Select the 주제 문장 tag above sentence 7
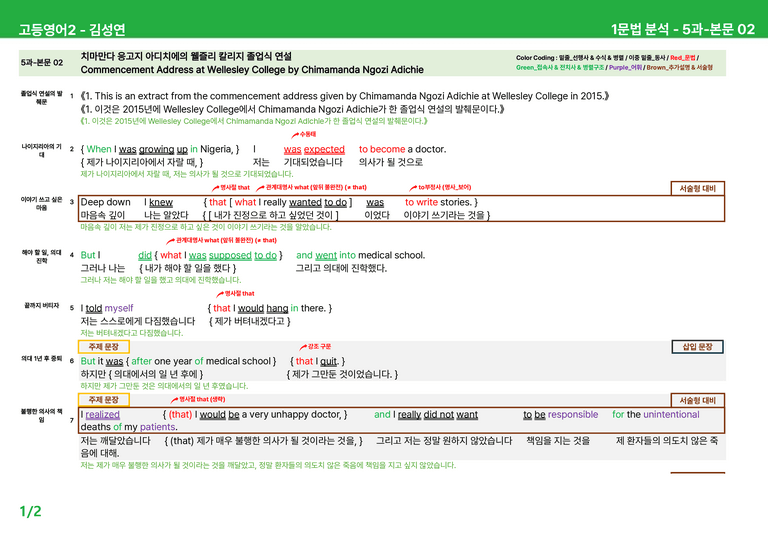768x543 pixels. click(x=104, y=400)
